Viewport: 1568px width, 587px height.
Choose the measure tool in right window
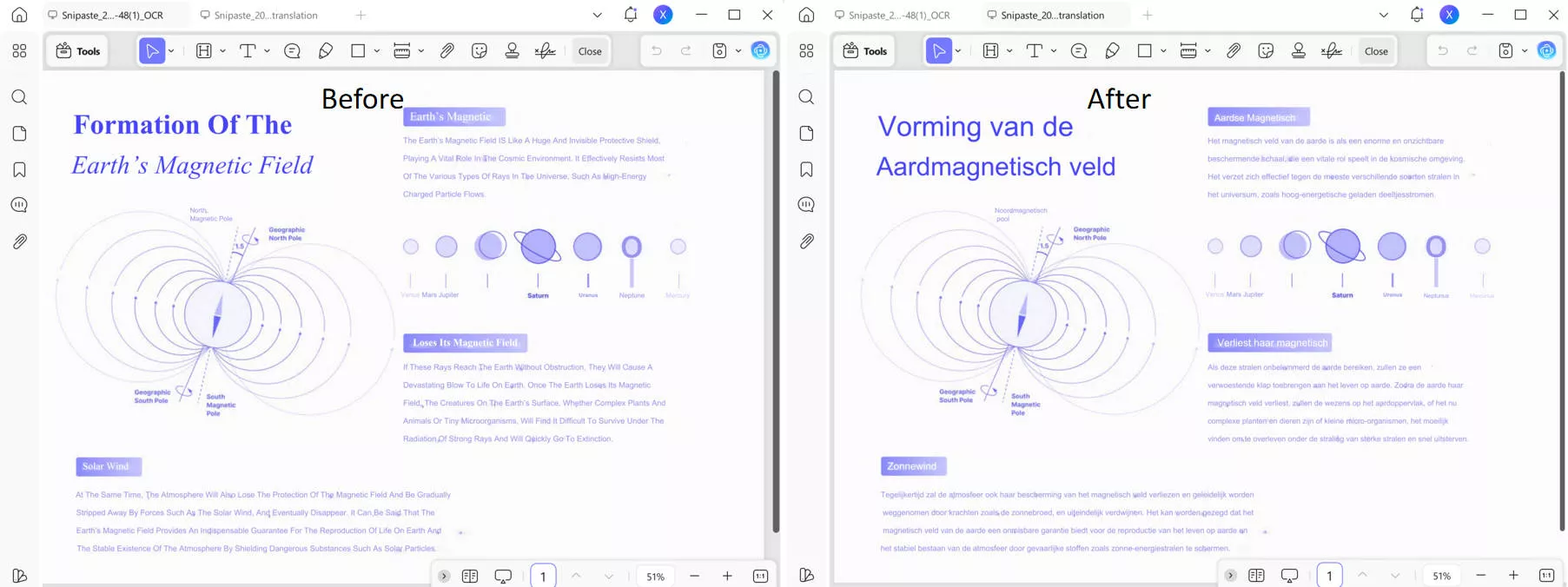[x=1188, y=51]
